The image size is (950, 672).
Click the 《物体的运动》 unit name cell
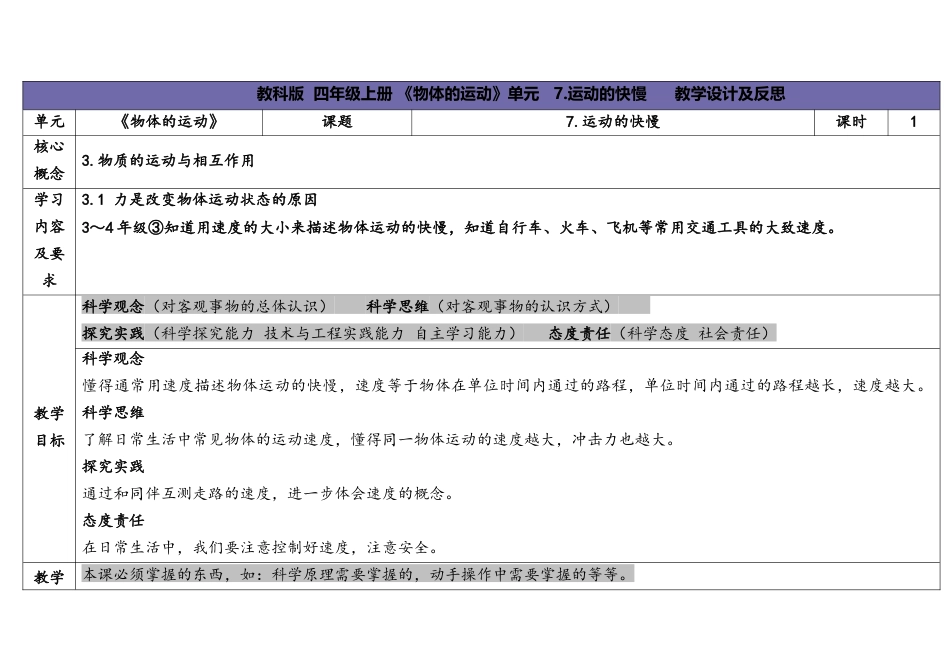169,122
